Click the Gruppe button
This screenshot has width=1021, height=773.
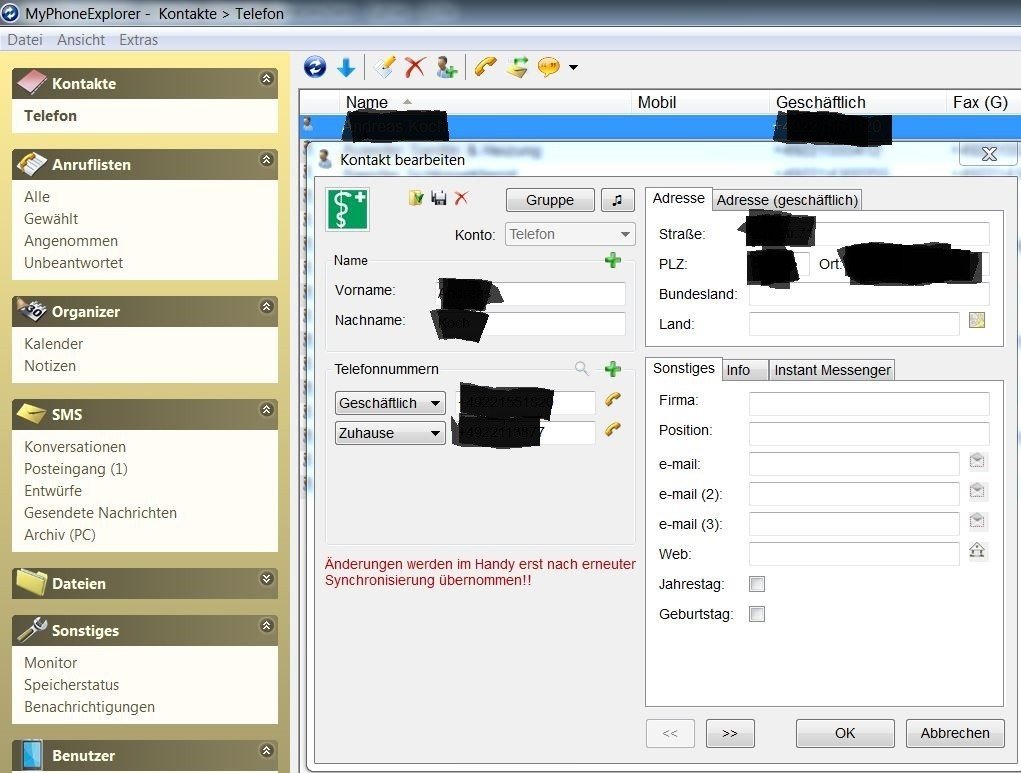(x=550, y=200)
